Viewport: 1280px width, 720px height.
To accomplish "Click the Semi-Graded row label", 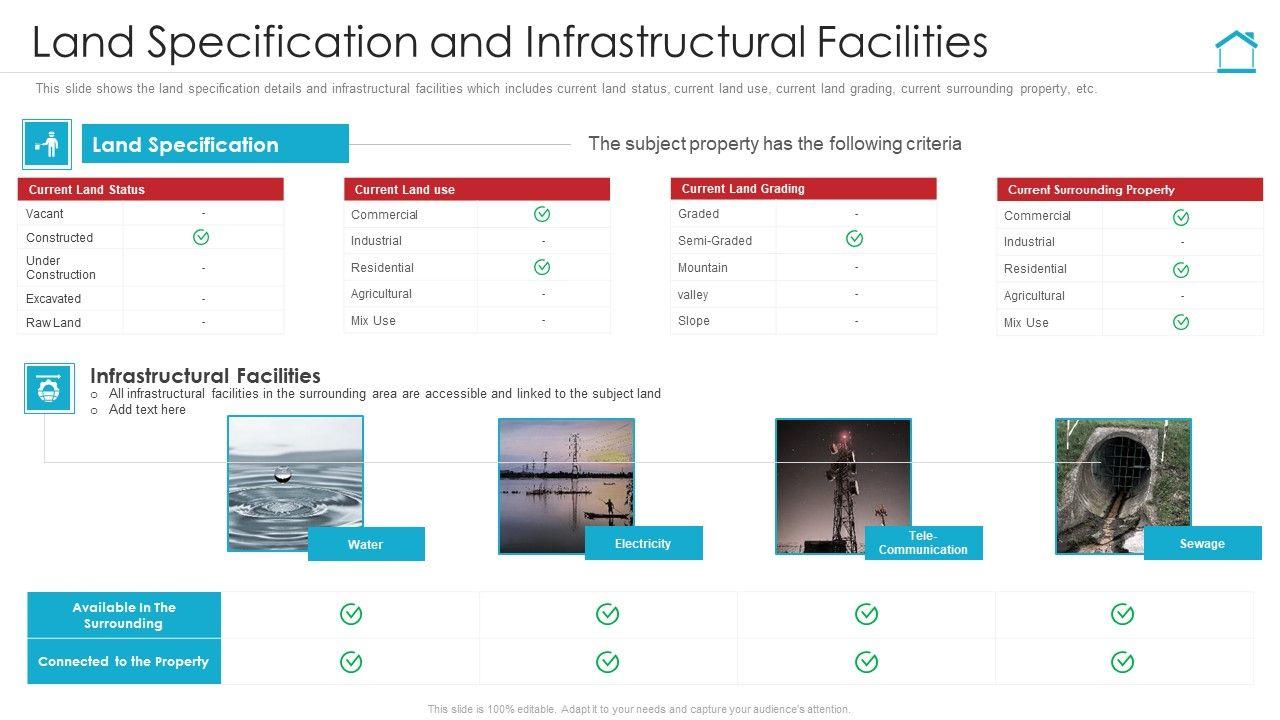I will pos(715,240).
